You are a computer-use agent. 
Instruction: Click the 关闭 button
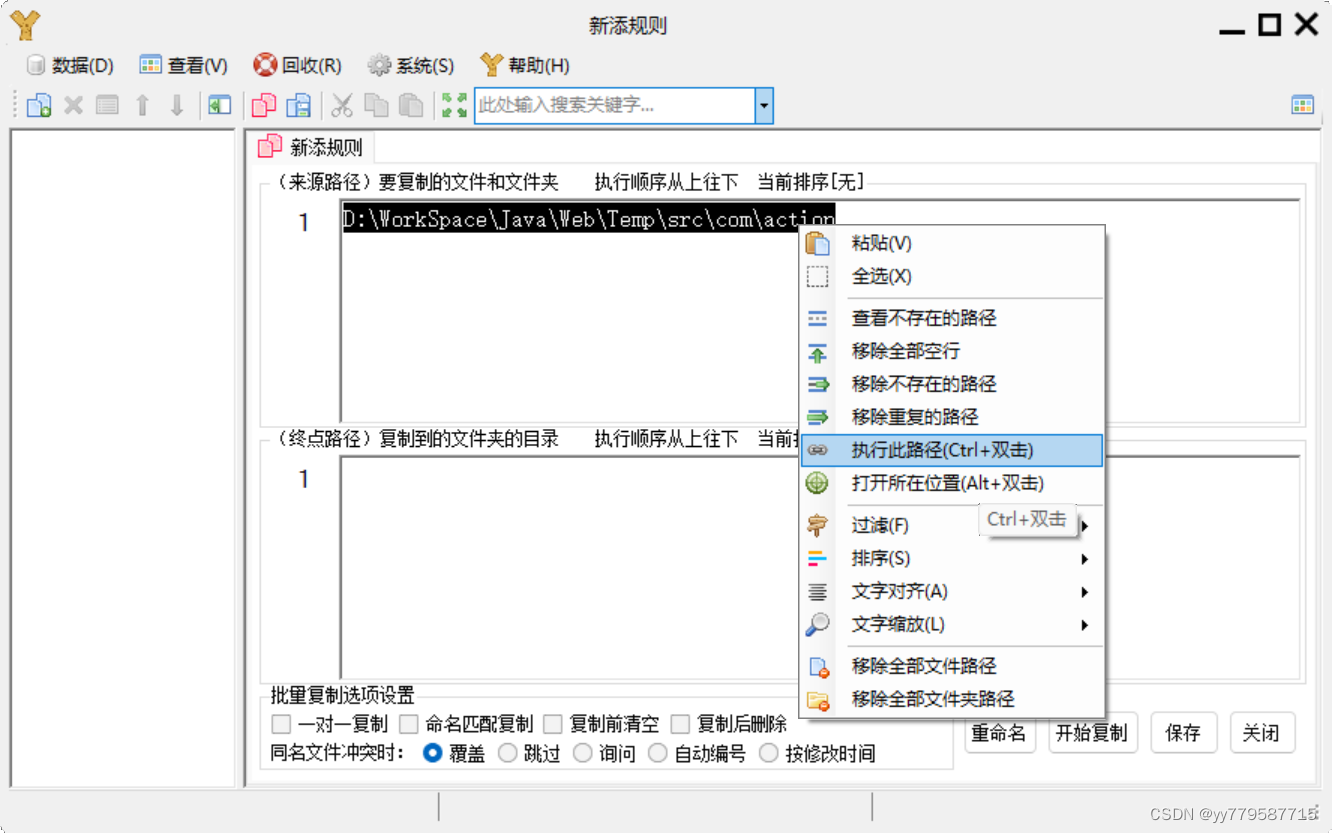coord(1262,733)
